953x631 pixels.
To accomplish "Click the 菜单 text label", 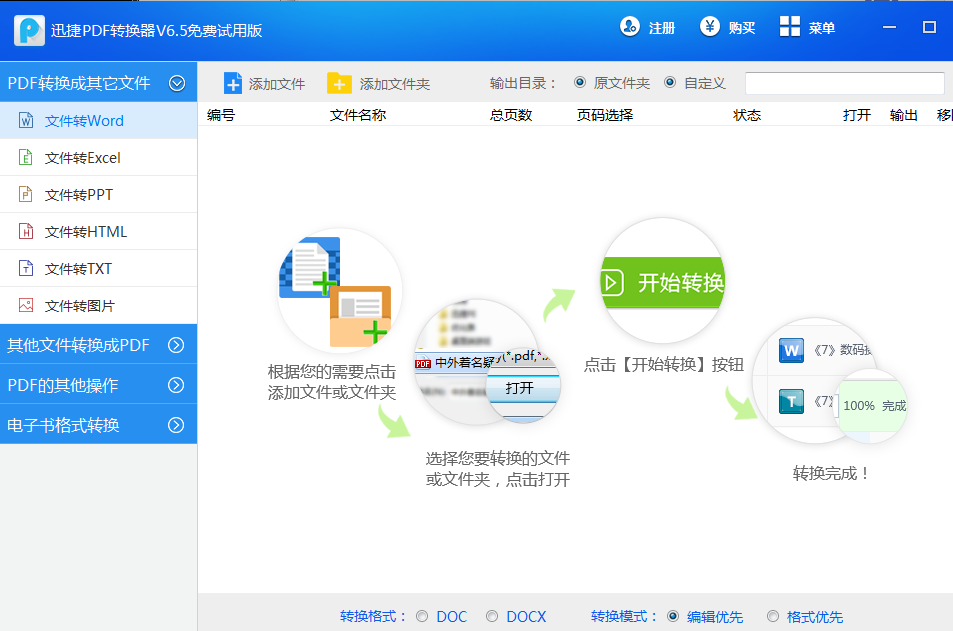I will click(x=822, y=28).
